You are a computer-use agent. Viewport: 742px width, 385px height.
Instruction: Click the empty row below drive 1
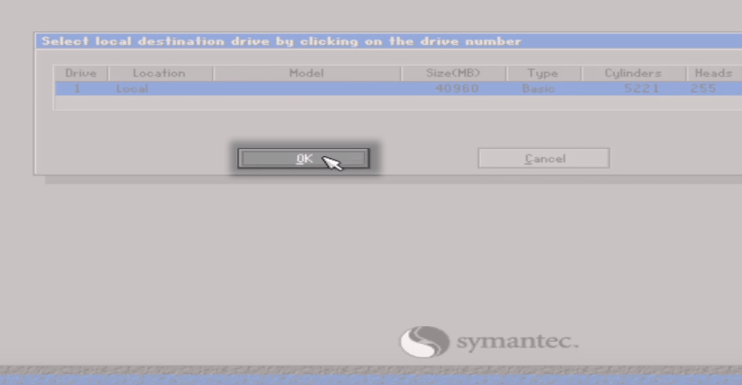[x=398, y=103]
